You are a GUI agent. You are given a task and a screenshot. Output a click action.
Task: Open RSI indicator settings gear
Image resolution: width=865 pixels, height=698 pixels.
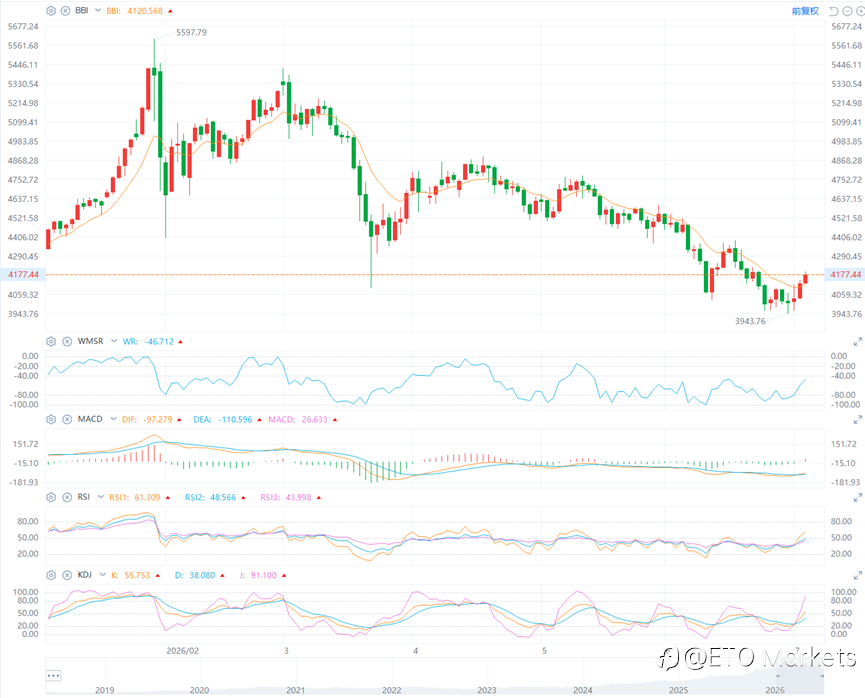(x=51, y=497)
